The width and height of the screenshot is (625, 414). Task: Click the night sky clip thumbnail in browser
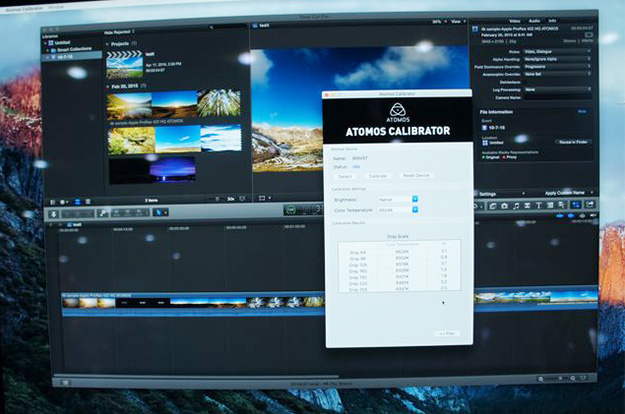(152, 170)
